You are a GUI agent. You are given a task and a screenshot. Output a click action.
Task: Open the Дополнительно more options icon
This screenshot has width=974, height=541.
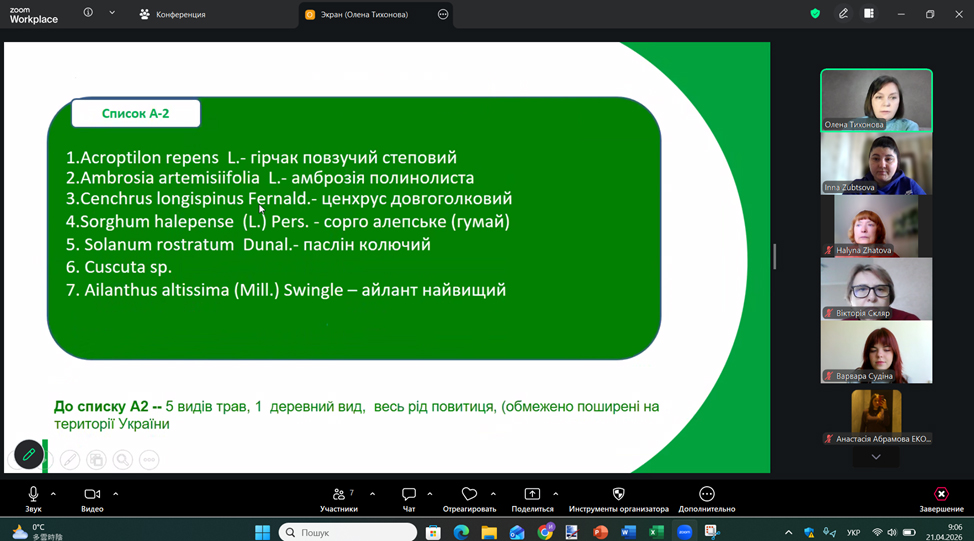click(x=706, y=495)
